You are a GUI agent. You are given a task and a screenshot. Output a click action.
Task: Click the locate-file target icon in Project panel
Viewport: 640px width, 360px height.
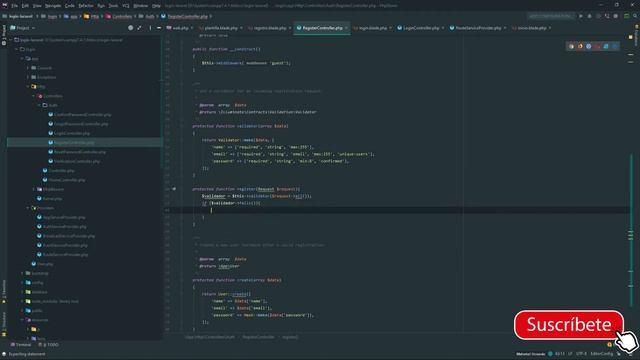[131, 28]
